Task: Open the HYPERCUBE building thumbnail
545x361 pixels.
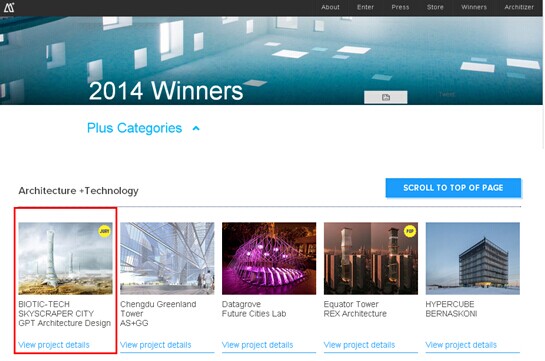Action: [473, 259]
